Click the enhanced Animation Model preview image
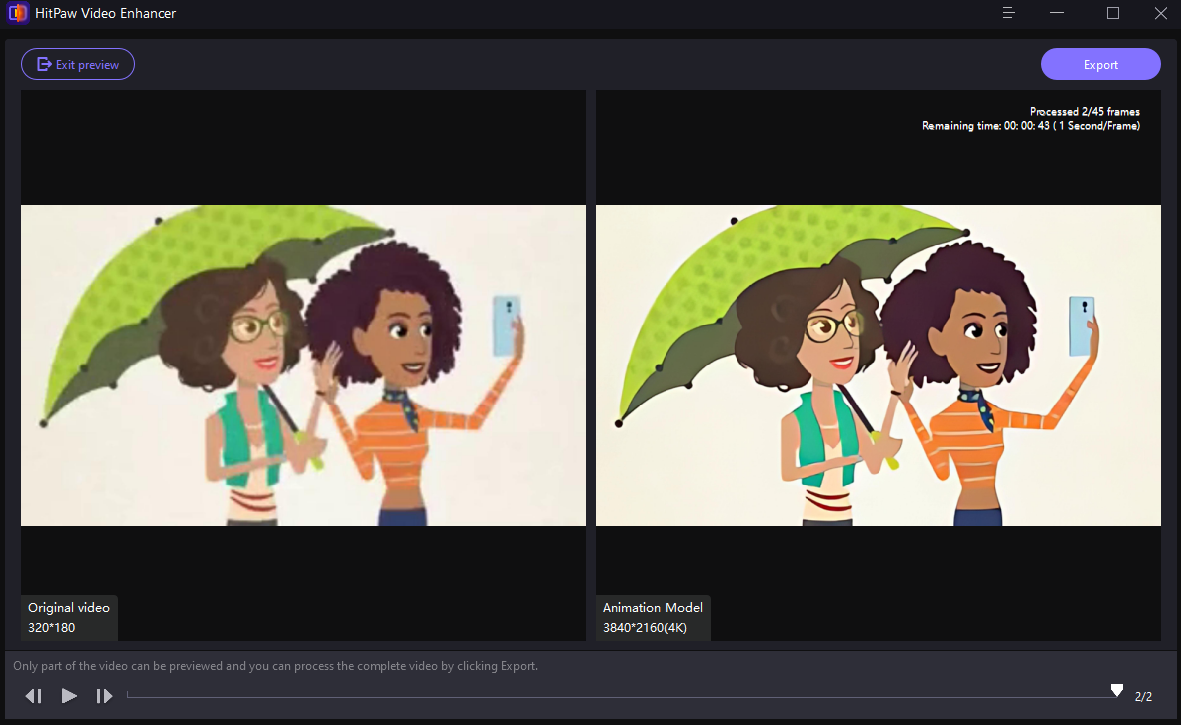The height and width of the screenshot is (725, 1181). (878, 365)
